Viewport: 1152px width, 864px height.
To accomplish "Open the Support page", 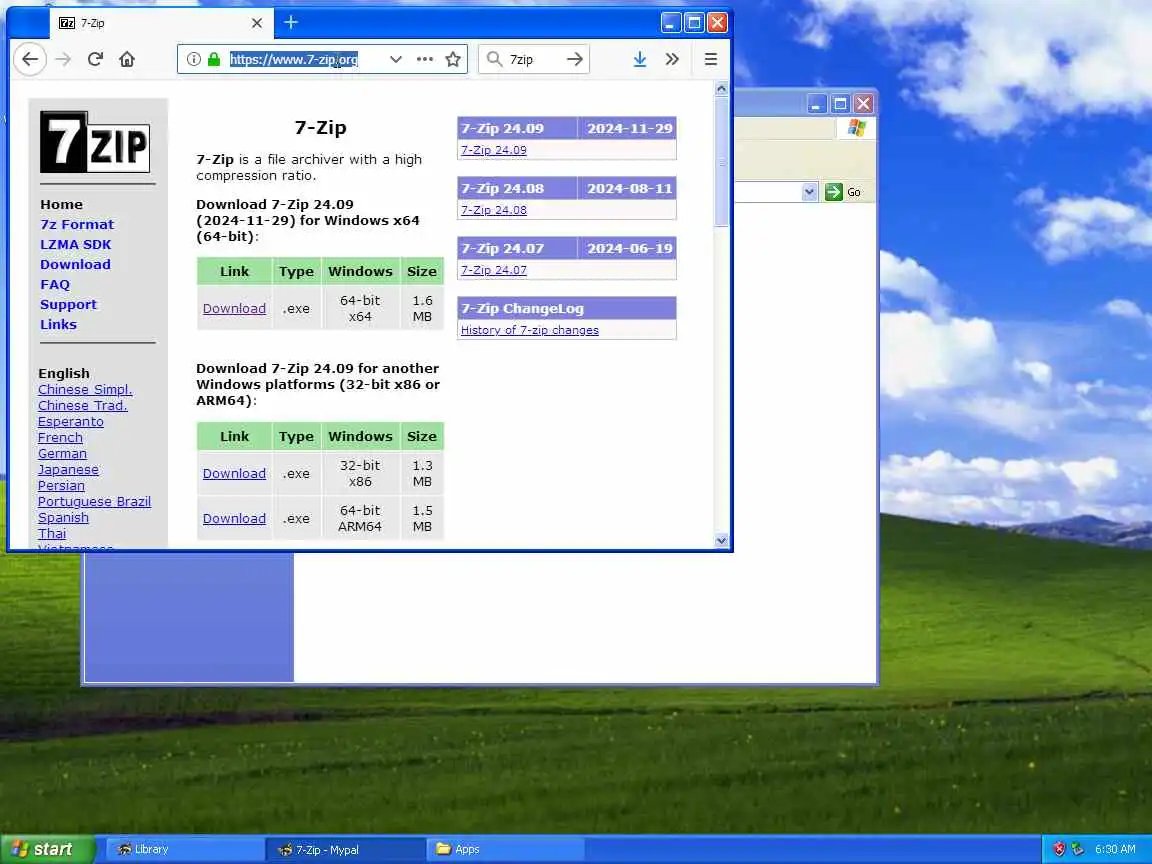I will pyautogui.click(x=68, y=304).
